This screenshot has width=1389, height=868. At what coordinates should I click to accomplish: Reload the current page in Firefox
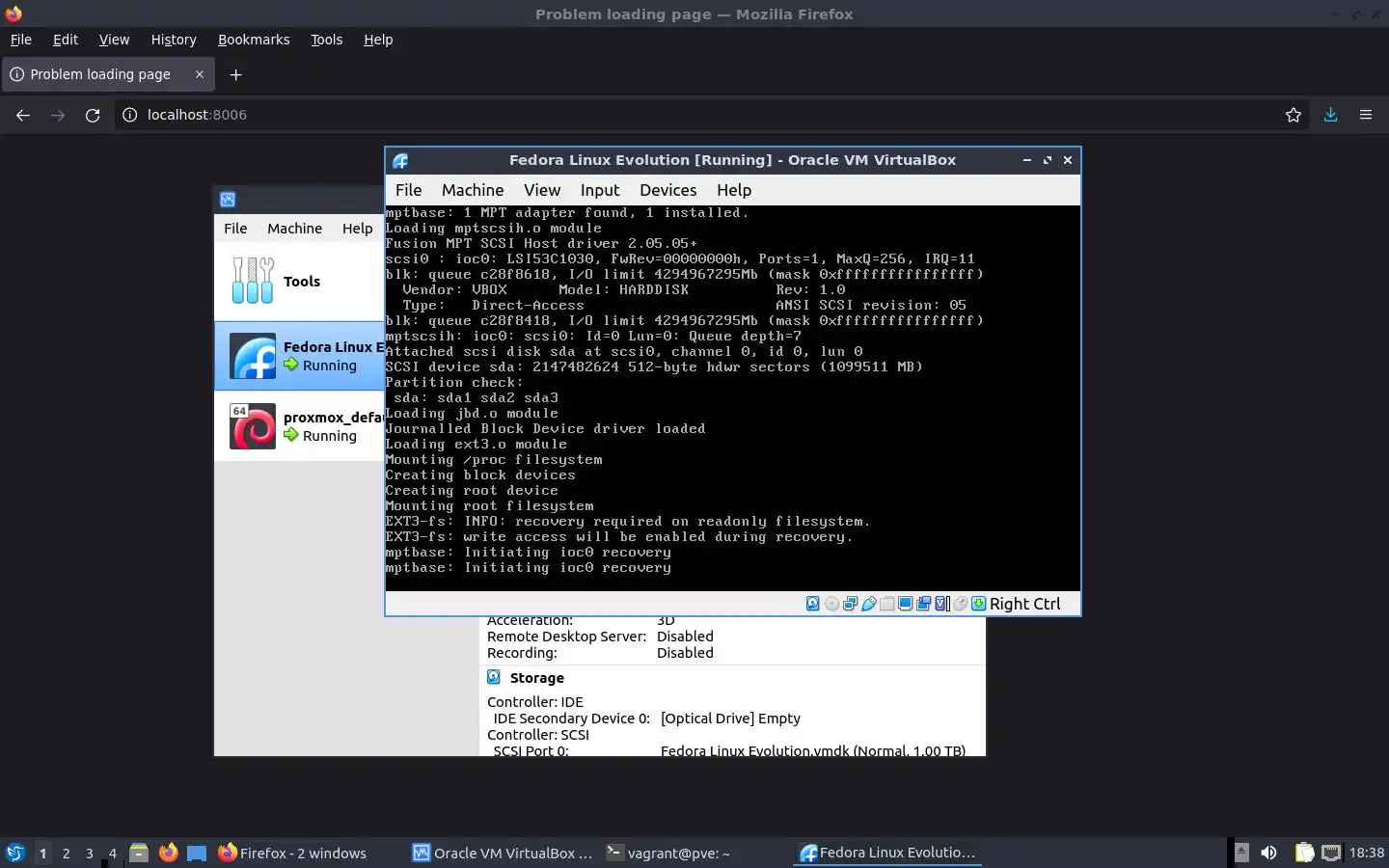click(x=93, y=115)
